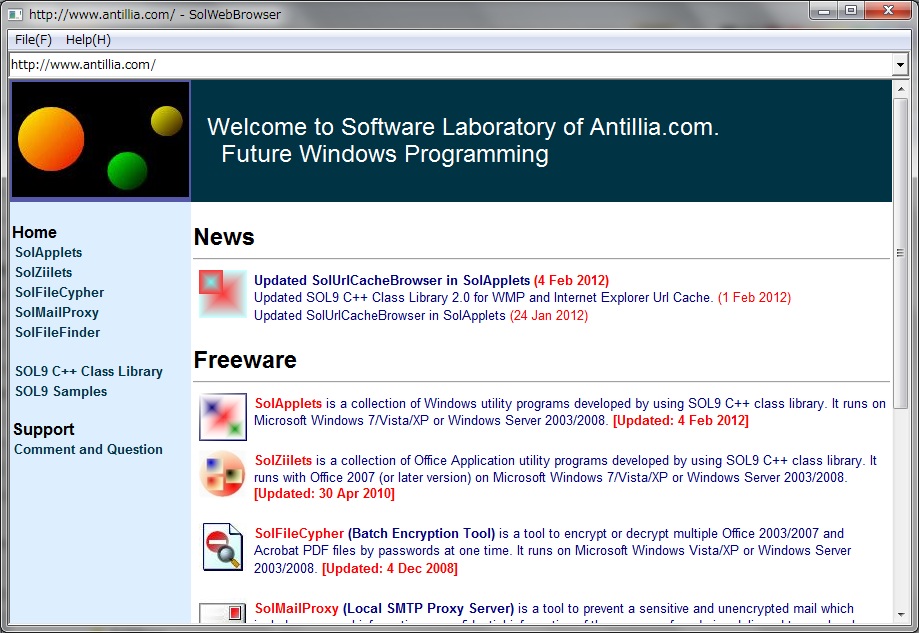
Task: Click Updated SolUrlCacheBrowser 4 Feb 2012 news link
Action: [431, 280]
